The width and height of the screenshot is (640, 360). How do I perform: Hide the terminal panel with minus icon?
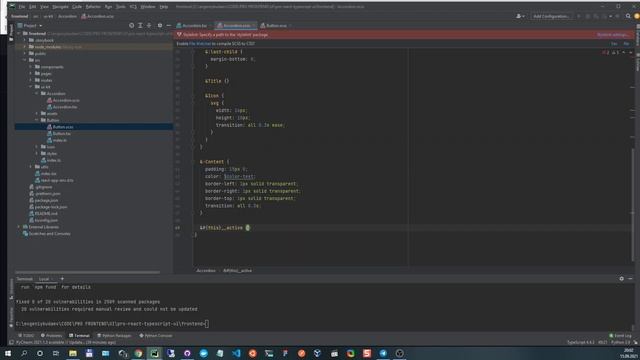pos(630,279)
